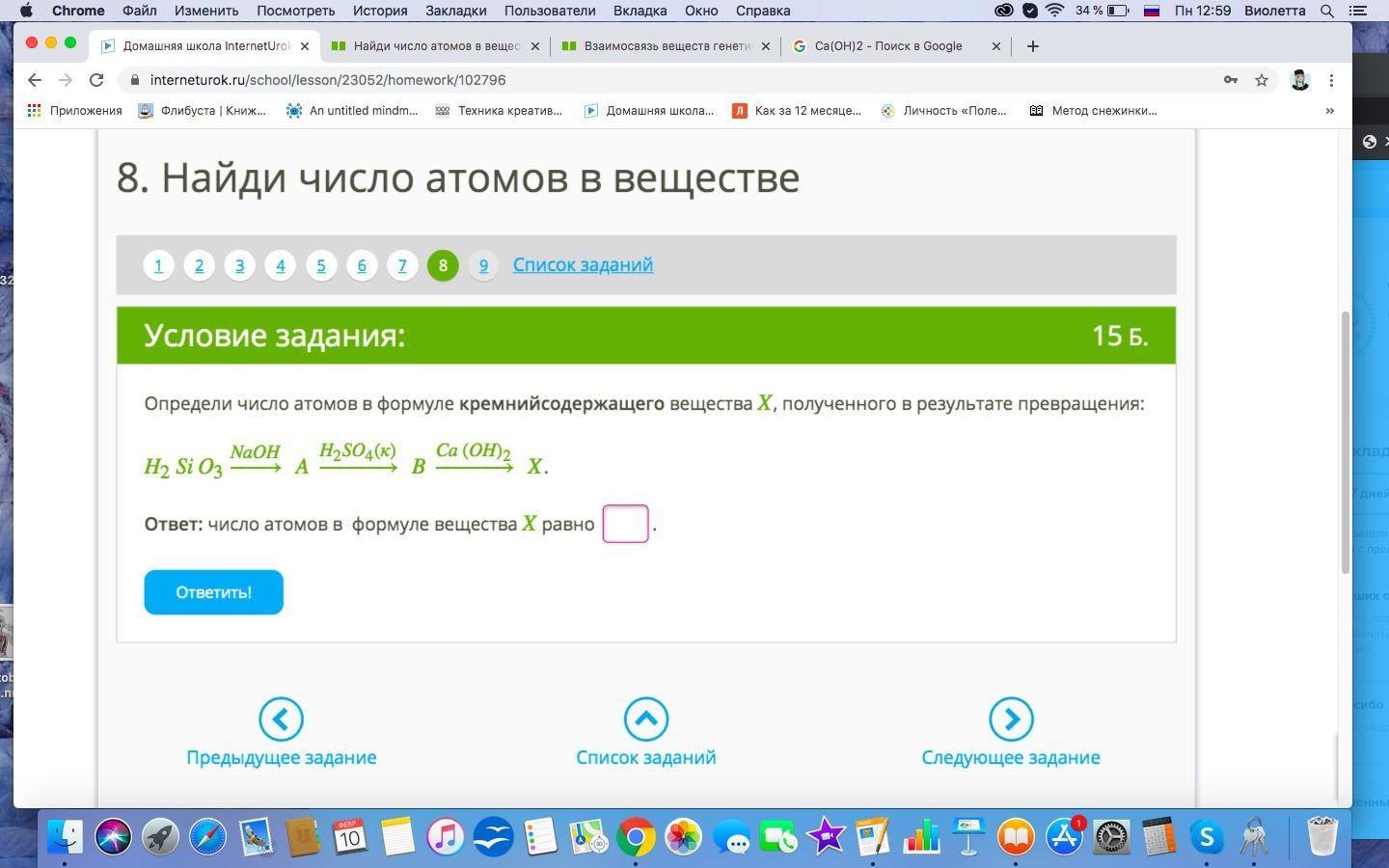Open Spotlight search in the menu bar
Viewport: 1389px width, 868px height.
(1327, 11)
